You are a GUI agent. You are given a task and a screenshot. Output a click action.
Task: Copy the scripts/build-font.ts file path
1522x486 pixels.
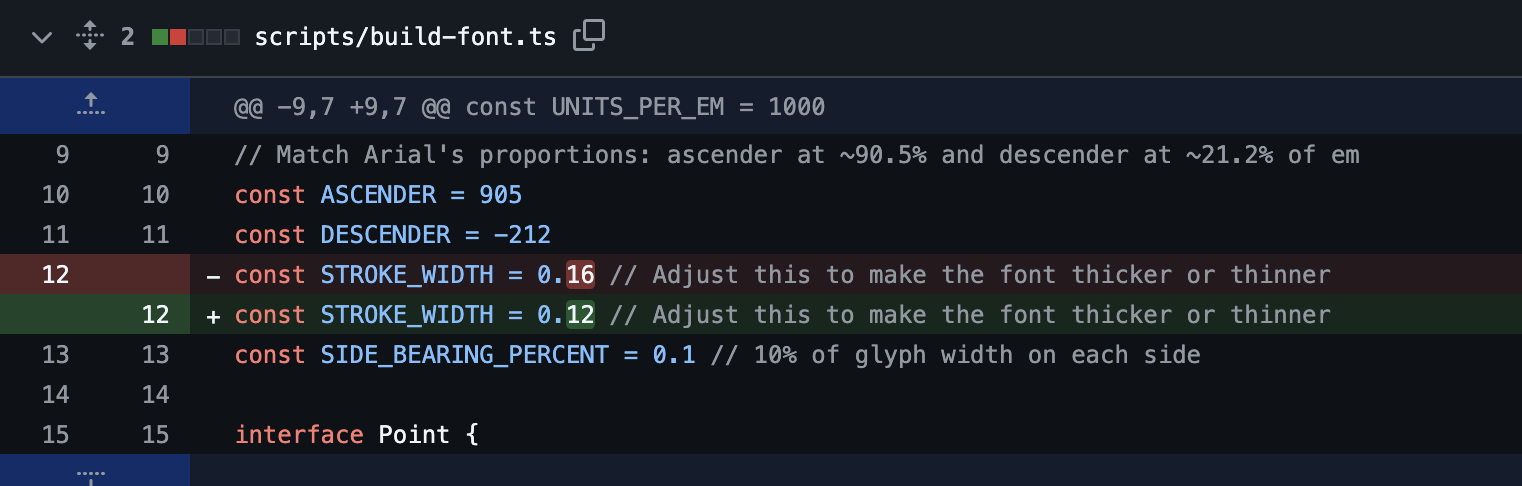click(x=589, y=37)
